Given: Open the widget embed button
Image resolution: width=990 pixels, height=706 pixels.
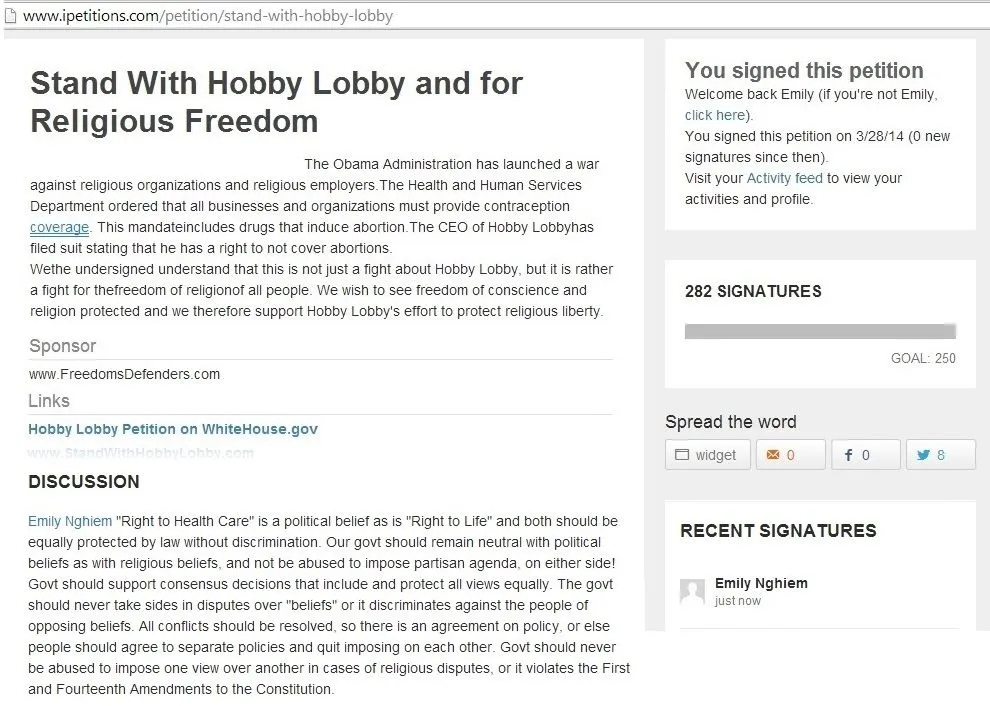Looking at the screenshot, I should 707,455.
